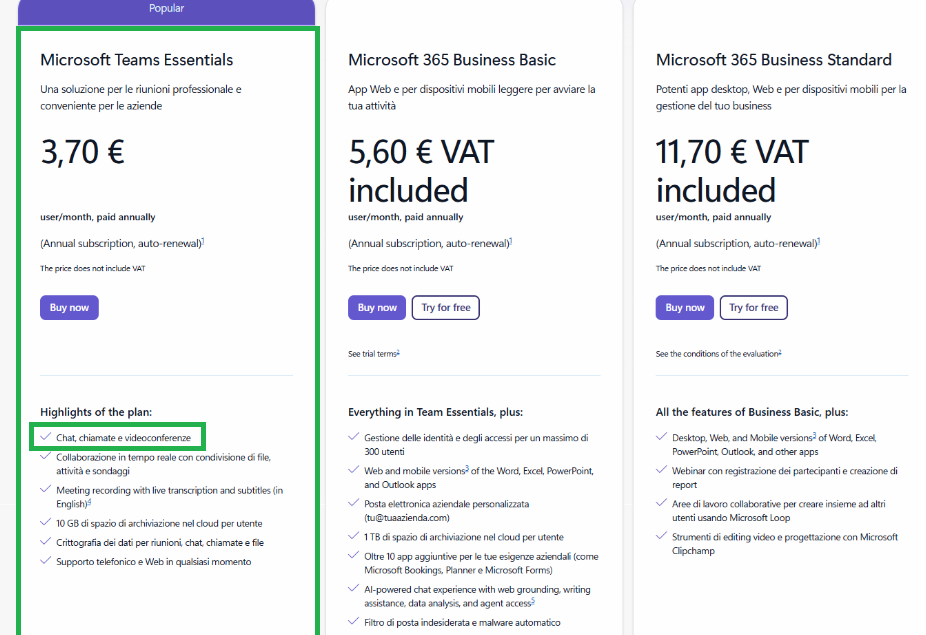The height and width of the screenshot is (635, 926).
Task: Click checkmark beside Strumenti di editing video
Action: [661, 536]
